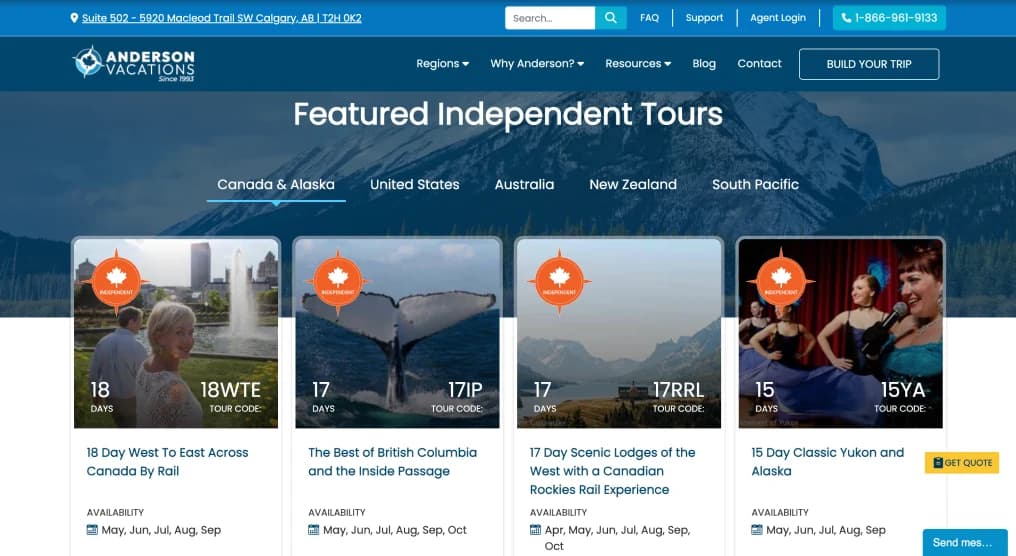
Task: Expand the Resources dropdown menu
Action: (x=638, y=64)
